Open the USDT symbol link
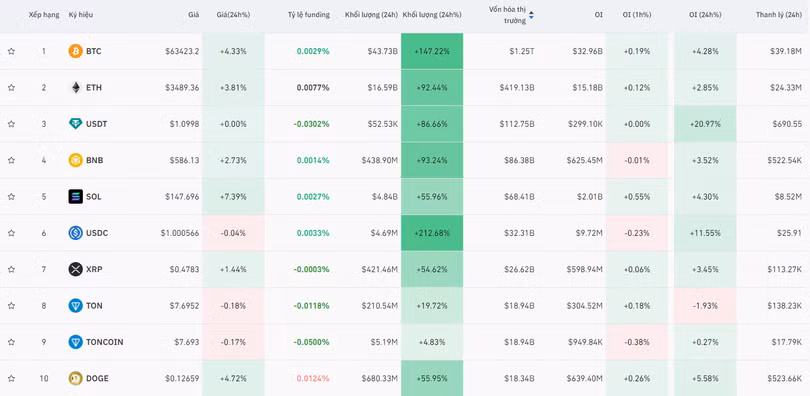Screen dimensions: 810x396 point(97,124)
